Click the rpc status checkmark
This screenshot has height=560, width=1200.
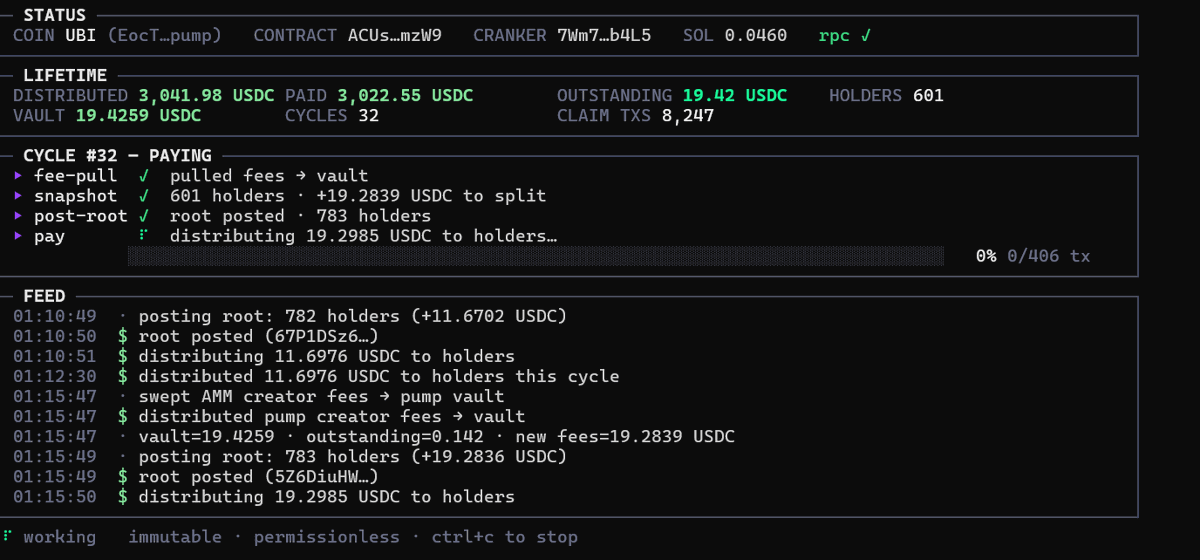[866, 35]
